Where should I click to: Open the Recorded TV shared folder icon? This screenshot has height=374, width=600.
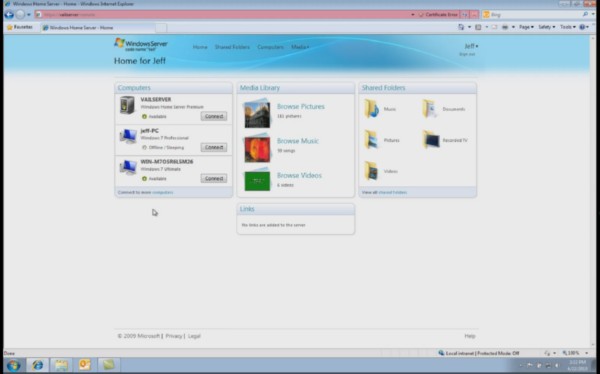click(x=431, y=140)
